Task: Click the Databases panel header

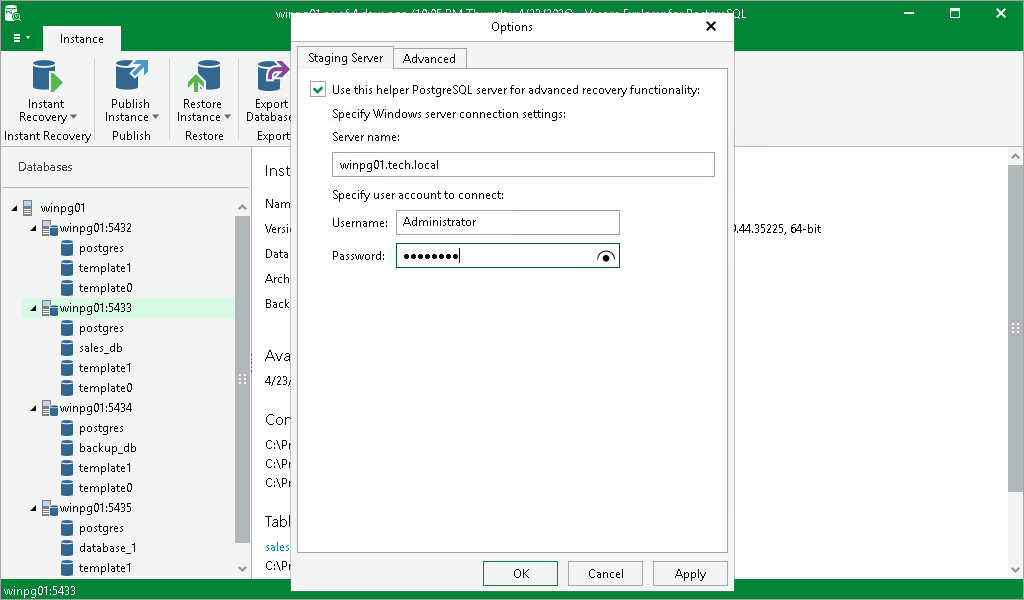Action: [x=45, y=167]
